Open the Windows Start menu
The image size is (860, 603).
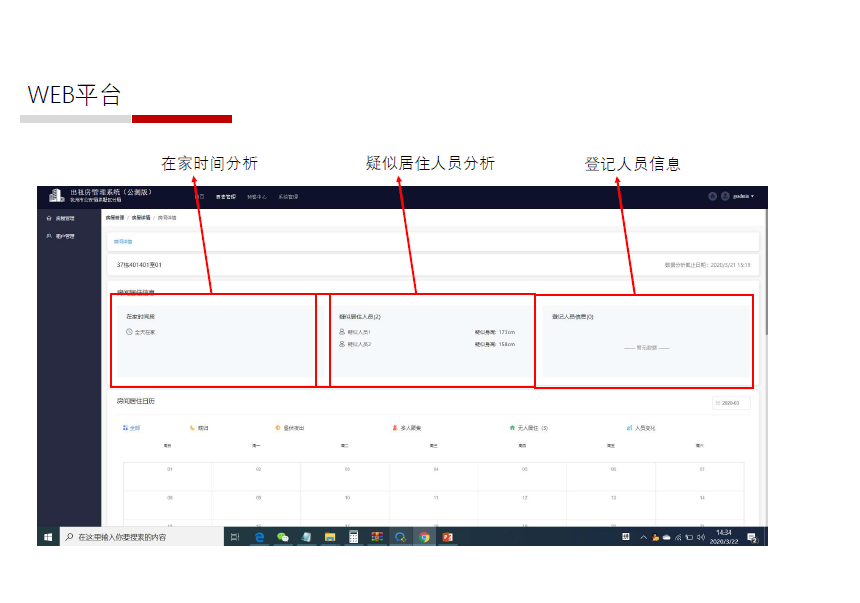click(48, 537)
